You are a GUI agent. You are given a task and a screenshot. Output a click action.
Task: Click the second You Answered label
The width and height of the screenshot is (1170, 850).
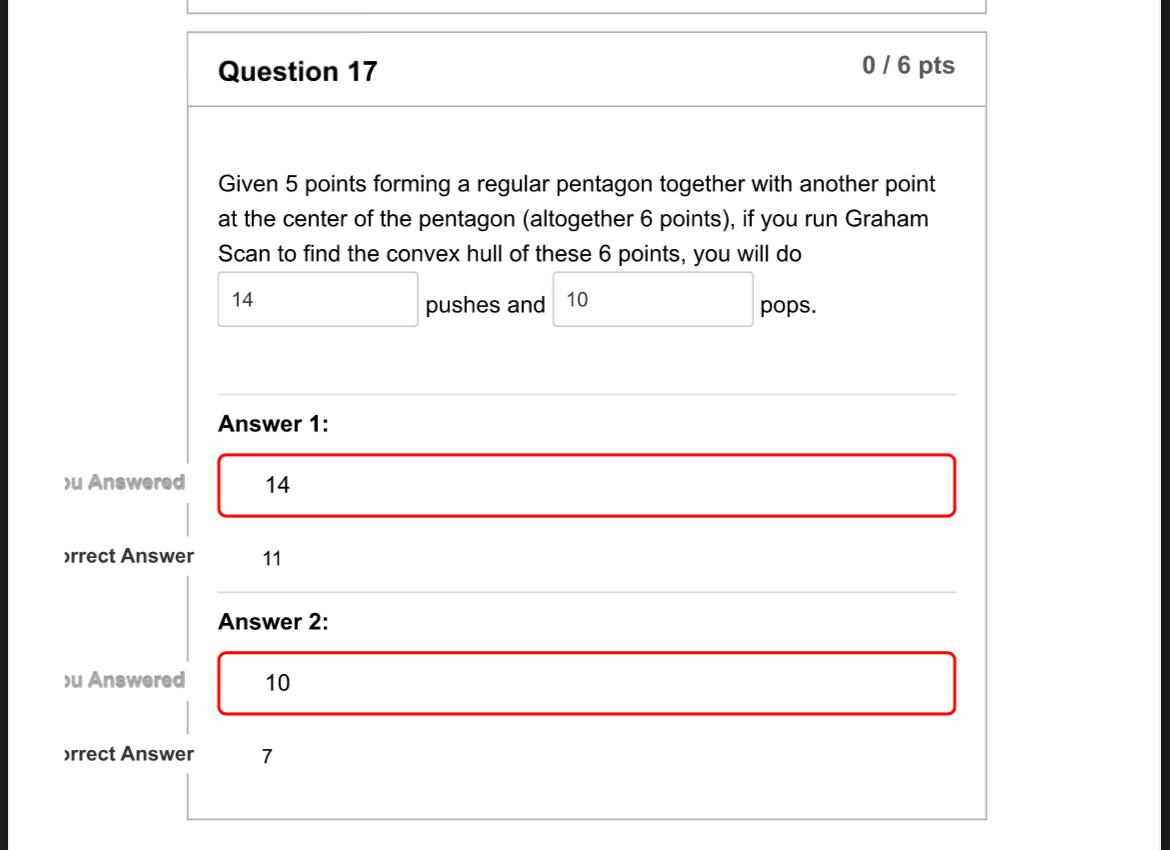pos(121,680)
